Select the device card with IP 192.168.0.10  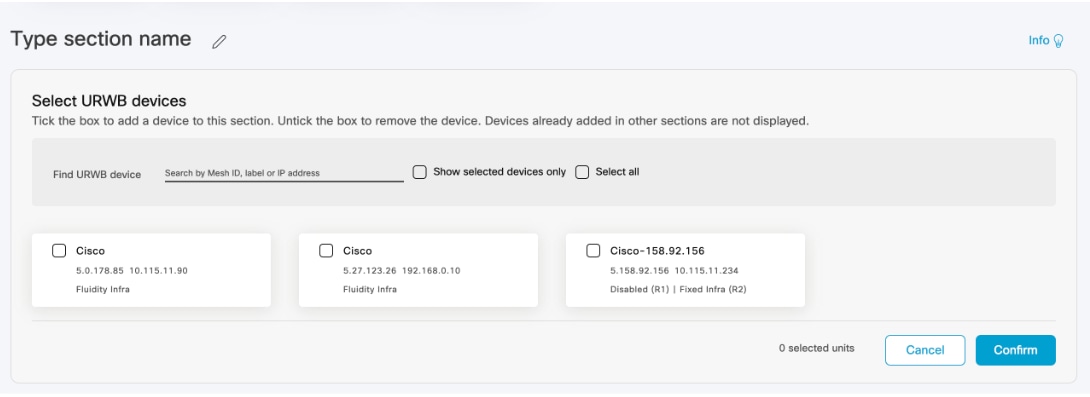point(418,270)
